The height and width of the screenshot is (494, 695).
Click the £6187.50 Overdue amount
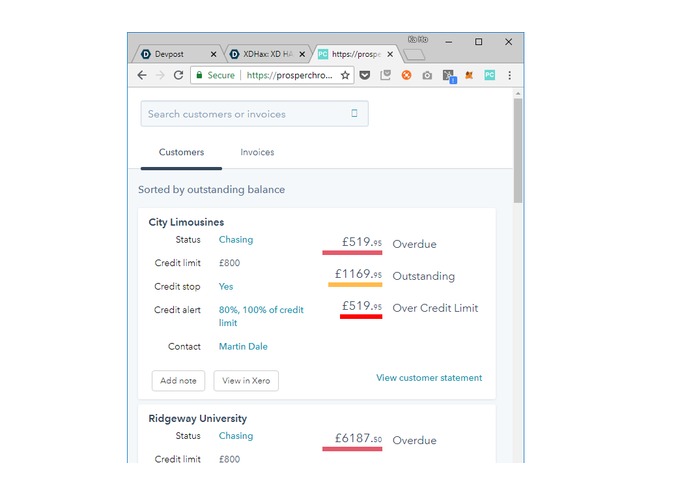[x=358, y=439]
